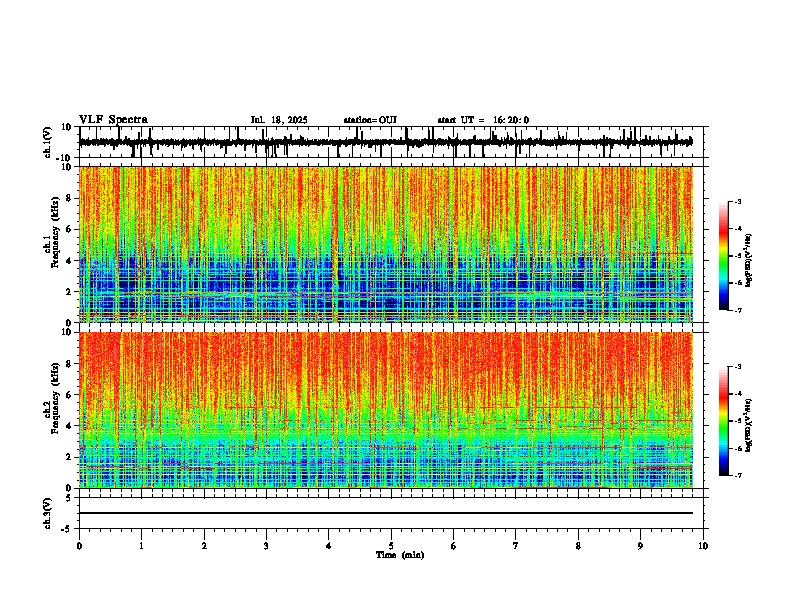792x612 pixels.
Task: Click tick label "10" on the time axis
Action: coord(703,546)
